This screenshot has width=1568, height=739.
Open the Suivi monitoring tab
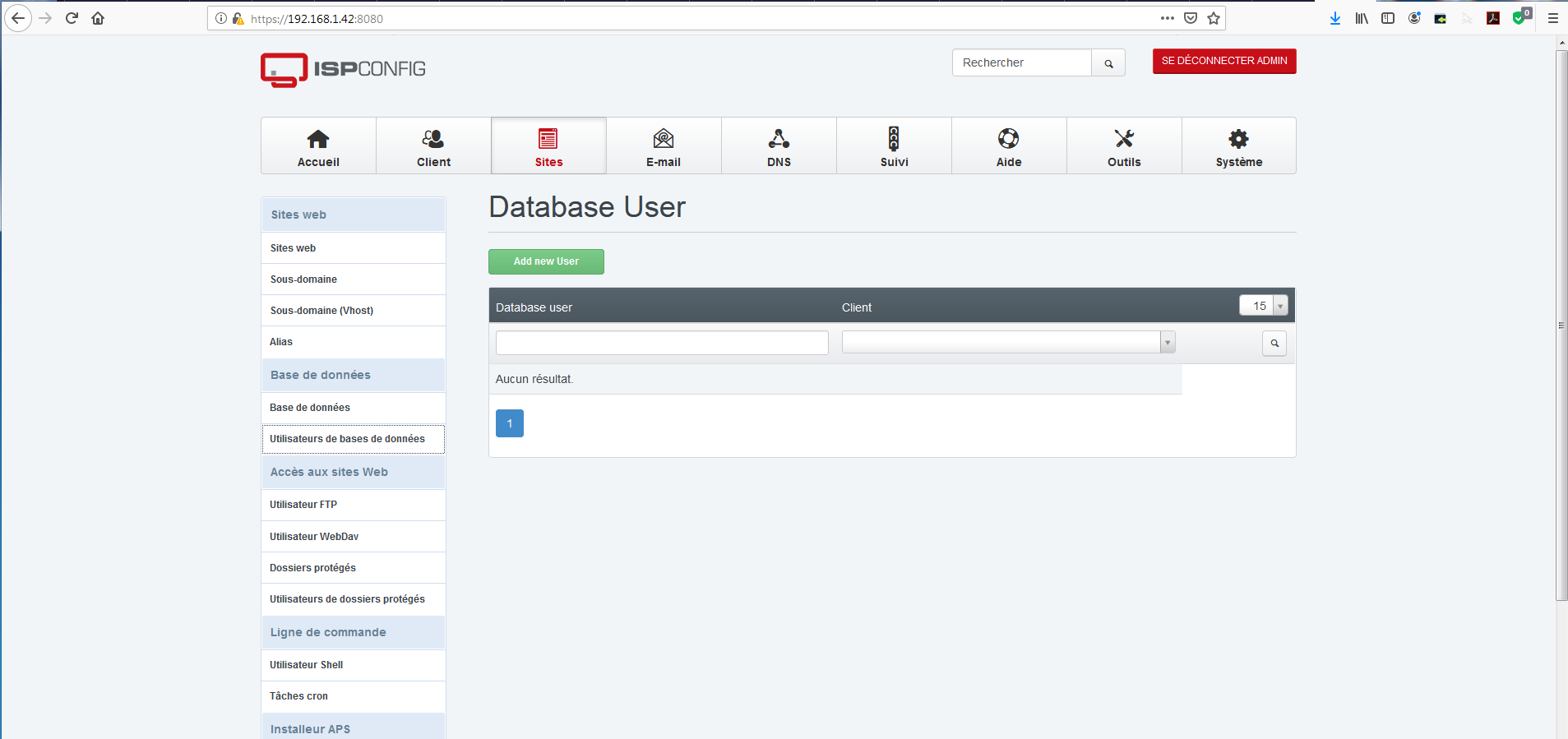pyautogui.click(x=894, y=145)
